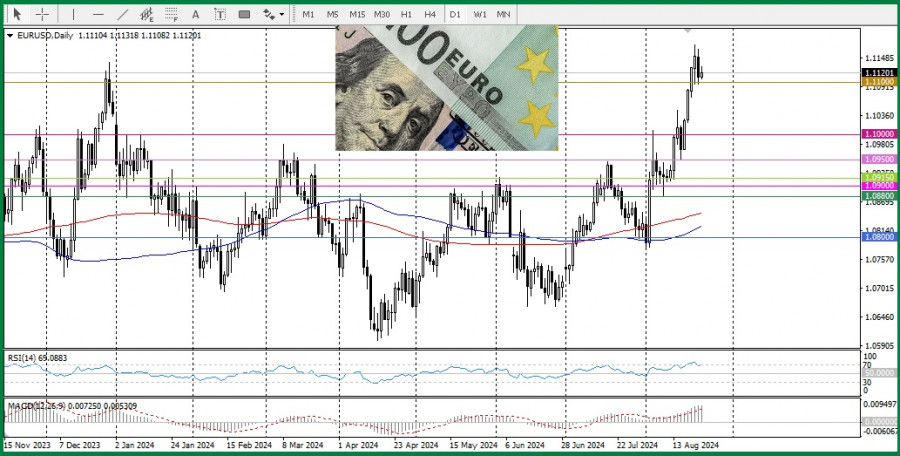Viewport: 900px width, 456px height.
Task: Click the 1.05905 price scale value
Action: click(879, 346)
